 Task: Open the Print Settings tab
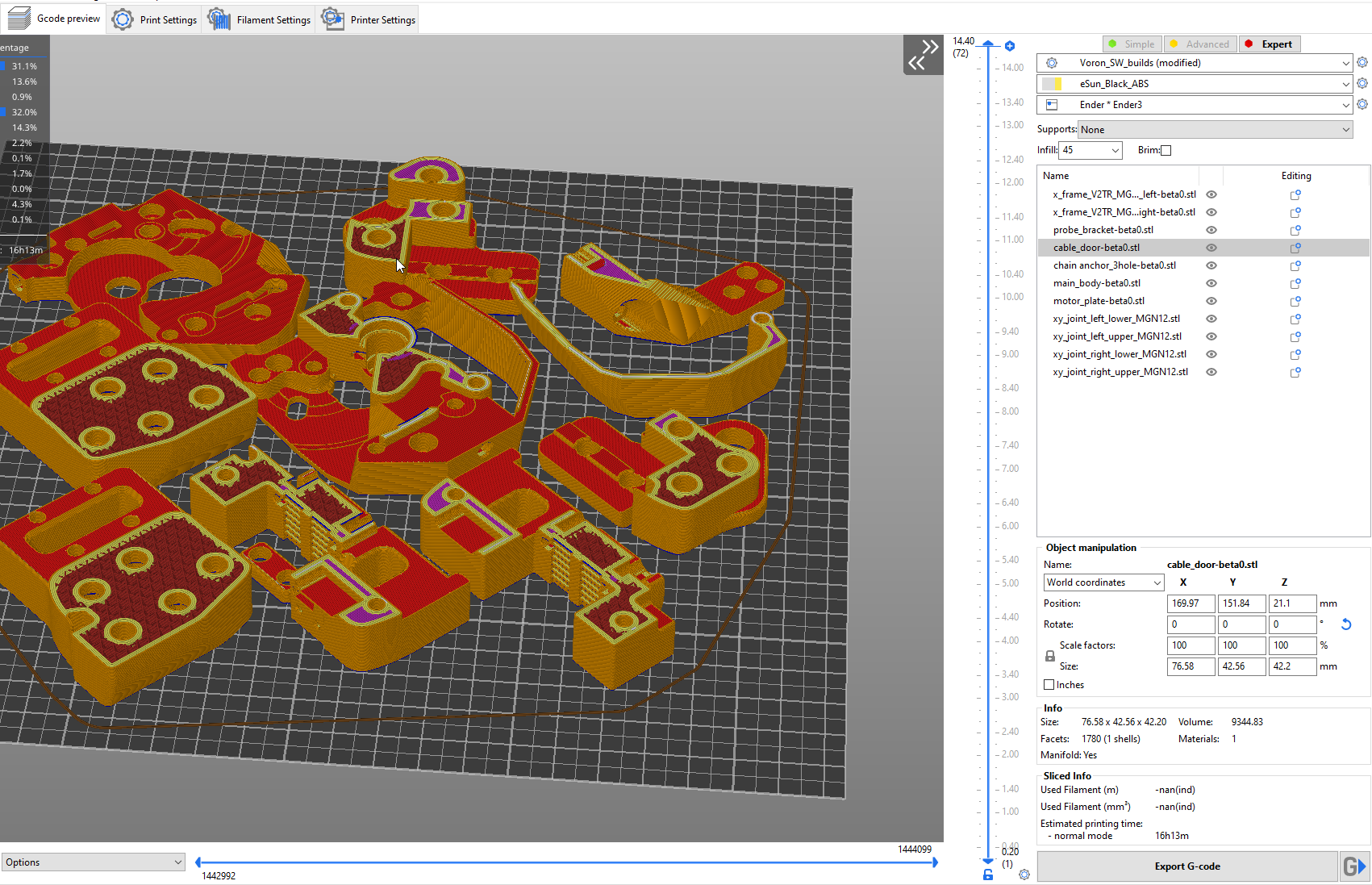point(156,19)
